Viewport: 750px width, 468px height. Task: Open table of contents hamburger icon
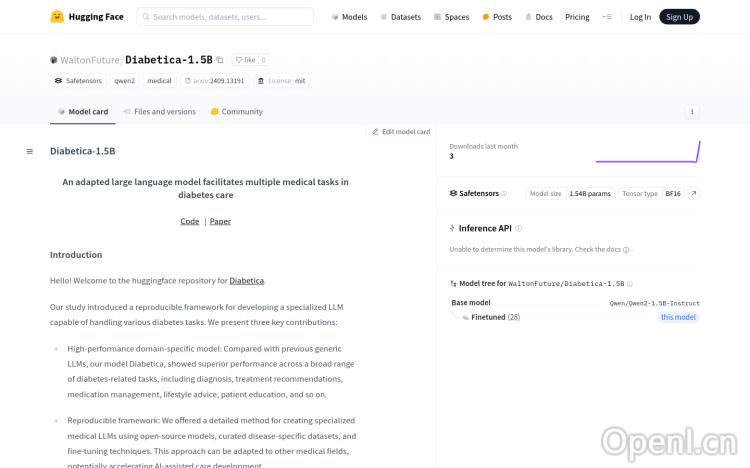point(30,151)
